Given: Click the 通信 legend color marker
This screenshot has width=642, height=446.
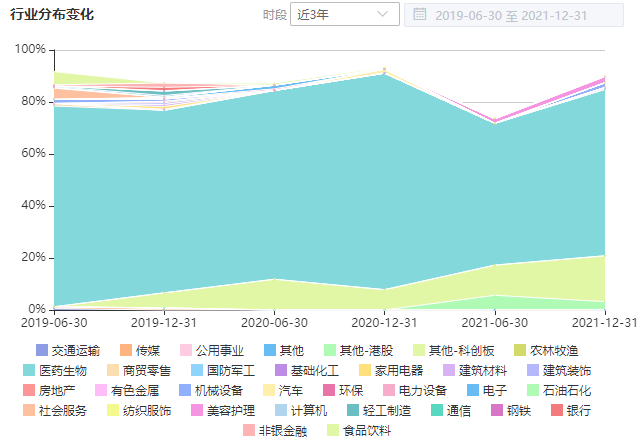Looking at the screenshot, I should click(x=437, y=411).
